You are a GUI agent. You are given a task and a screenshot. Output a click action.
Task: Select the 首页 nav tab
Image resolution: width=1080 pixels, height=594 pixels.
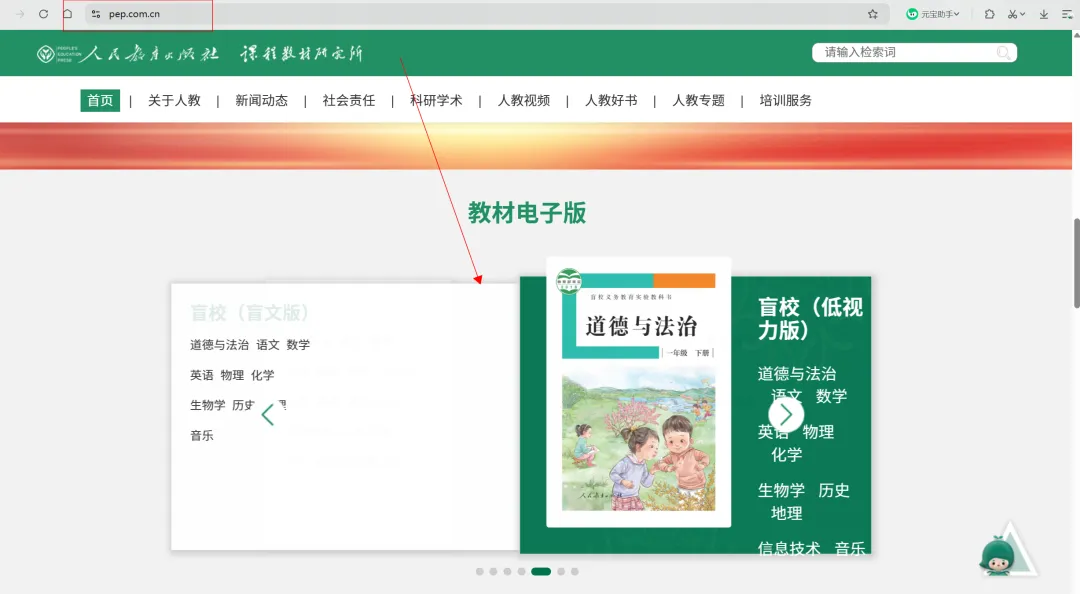coord(100,101)
